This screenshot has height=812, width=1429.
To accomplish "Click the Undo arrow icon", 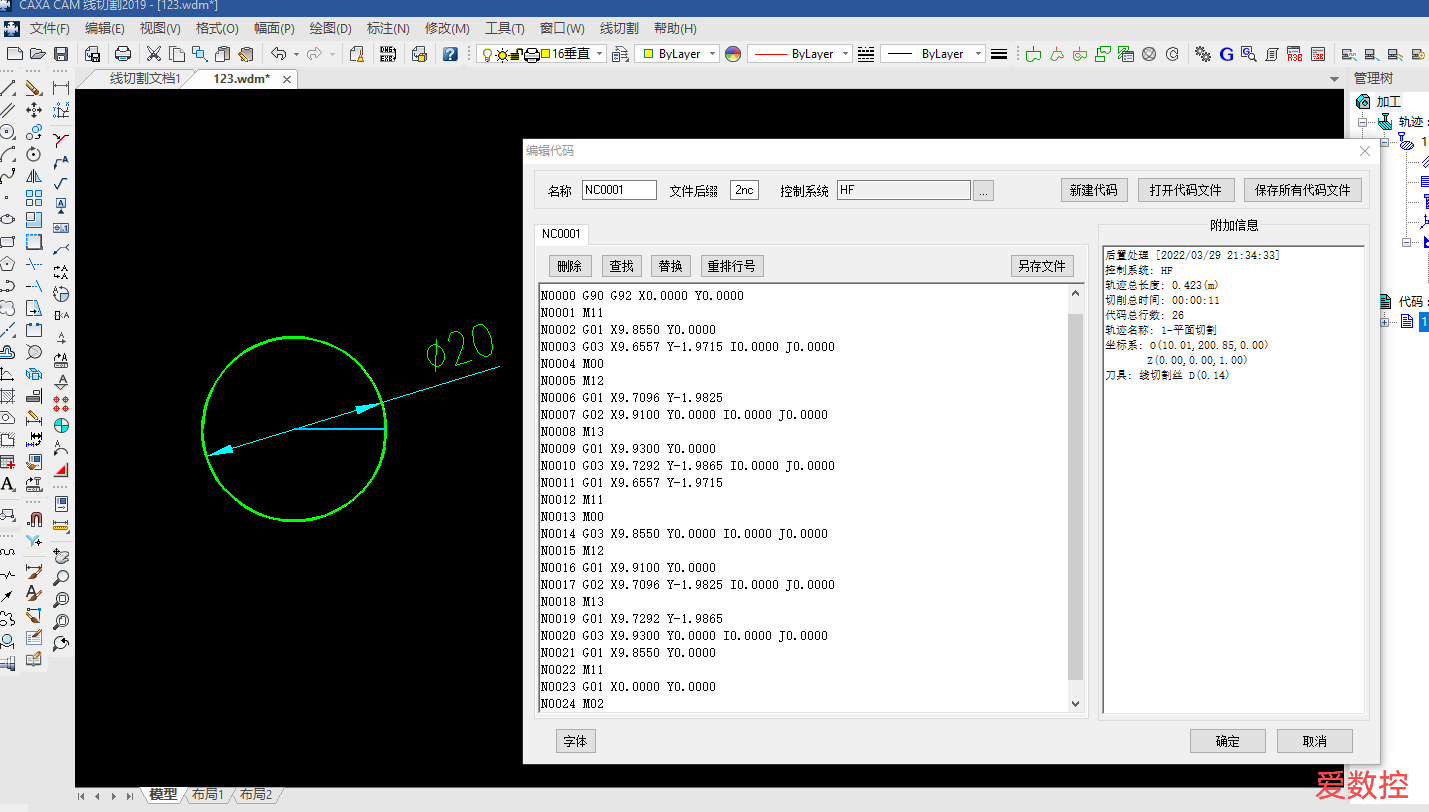I will click(x=279, y=54).
